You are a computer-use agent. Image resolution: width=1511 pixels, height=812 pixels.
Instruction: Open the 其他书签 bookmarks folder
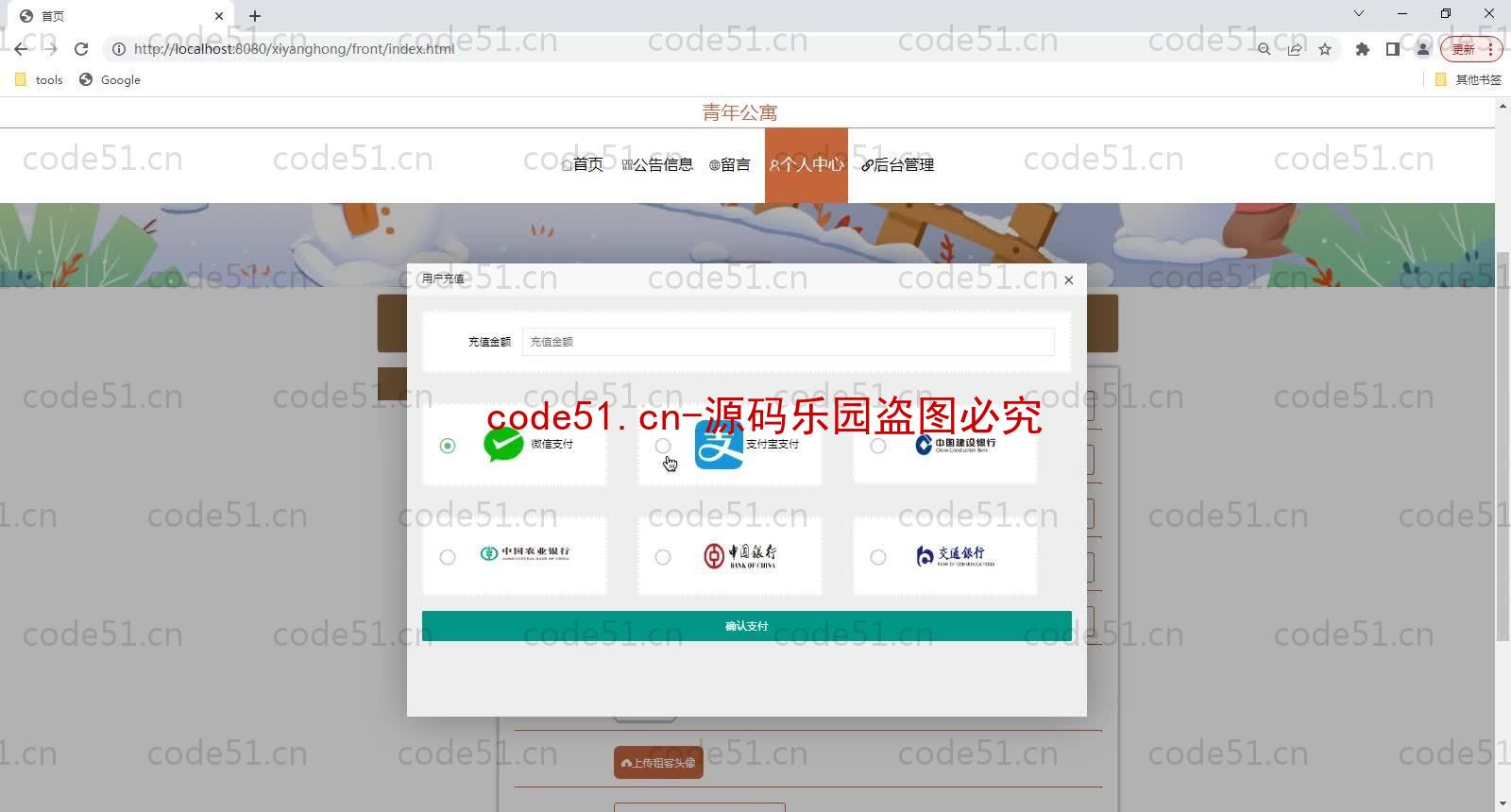tap(1469, 80)
